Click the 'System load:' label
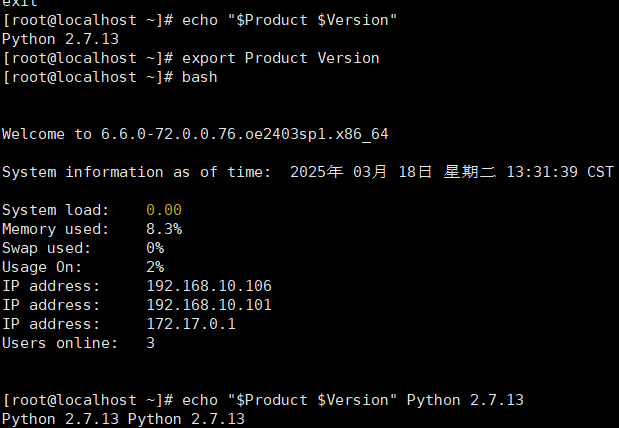619x428 pixels. (x=55, y=210)
